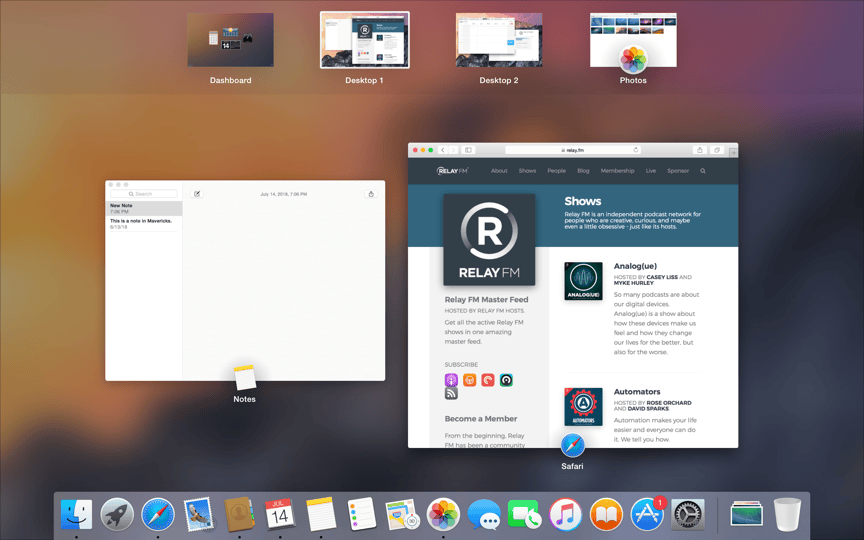Click the orange Overcast subscribe icon

pyautogui.click(x=469, y=380)
